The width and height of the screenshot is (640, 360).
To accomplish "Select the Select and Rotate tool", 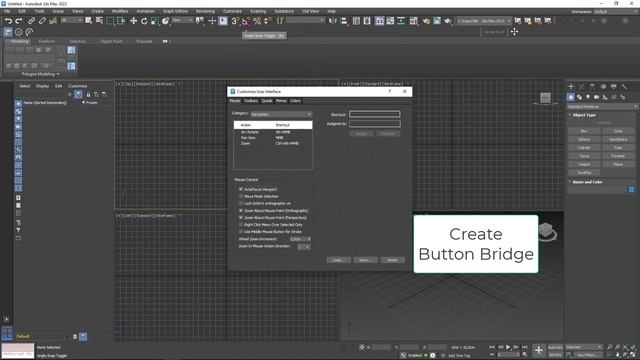I will (x=144, y=21).
